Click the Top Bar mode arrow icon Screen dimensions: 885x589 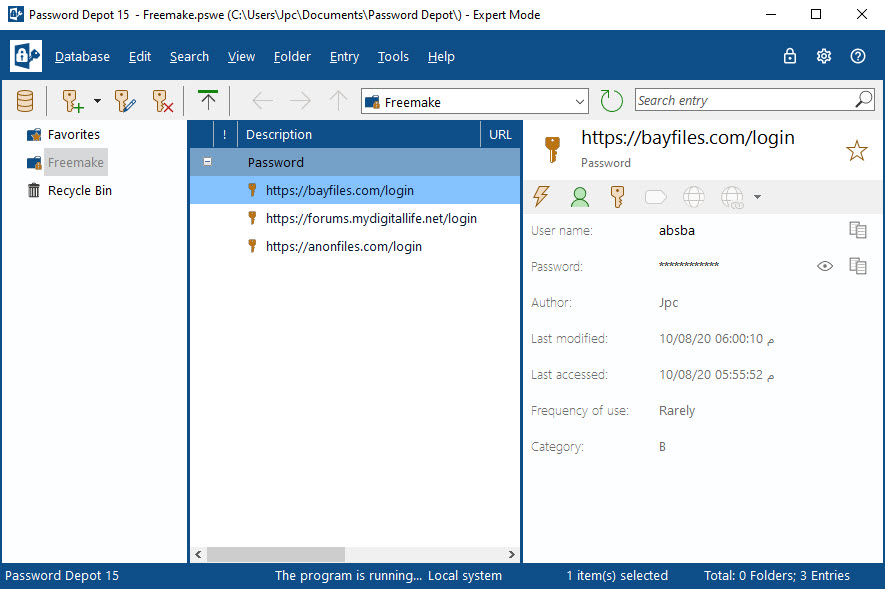[208, 100]
